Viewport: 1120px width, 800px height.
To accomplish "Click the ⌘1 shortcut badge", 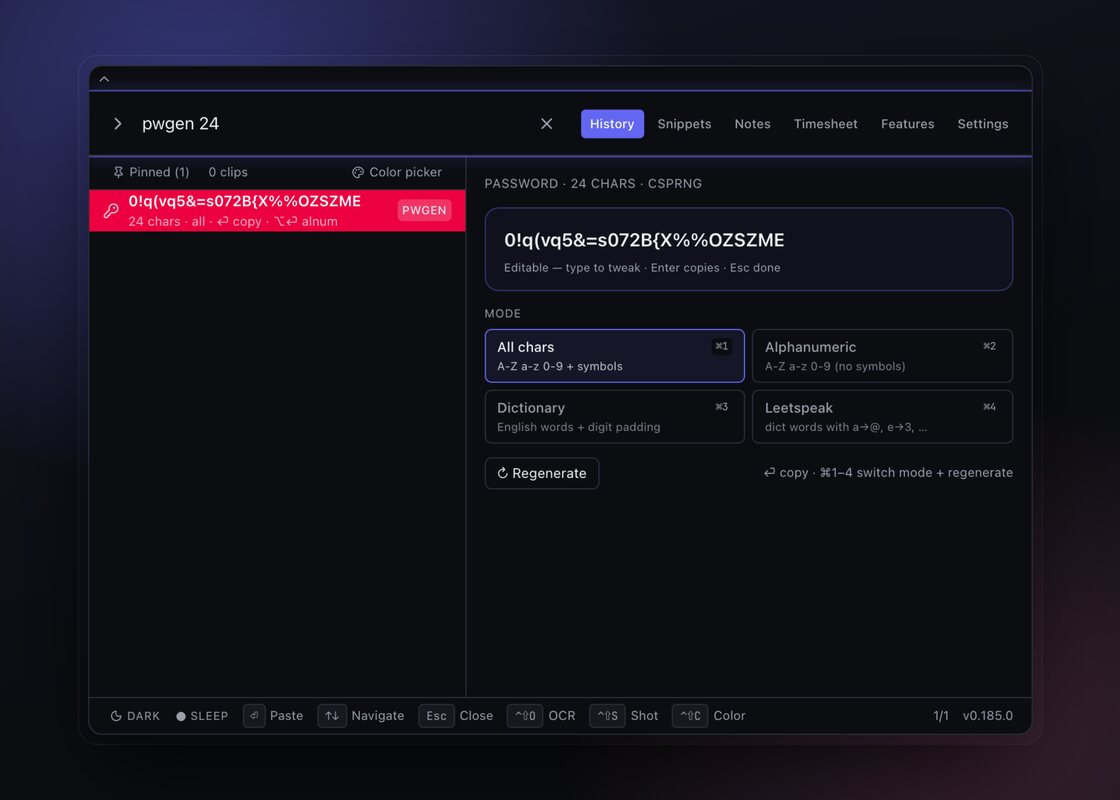I will [x=721, y=346].
